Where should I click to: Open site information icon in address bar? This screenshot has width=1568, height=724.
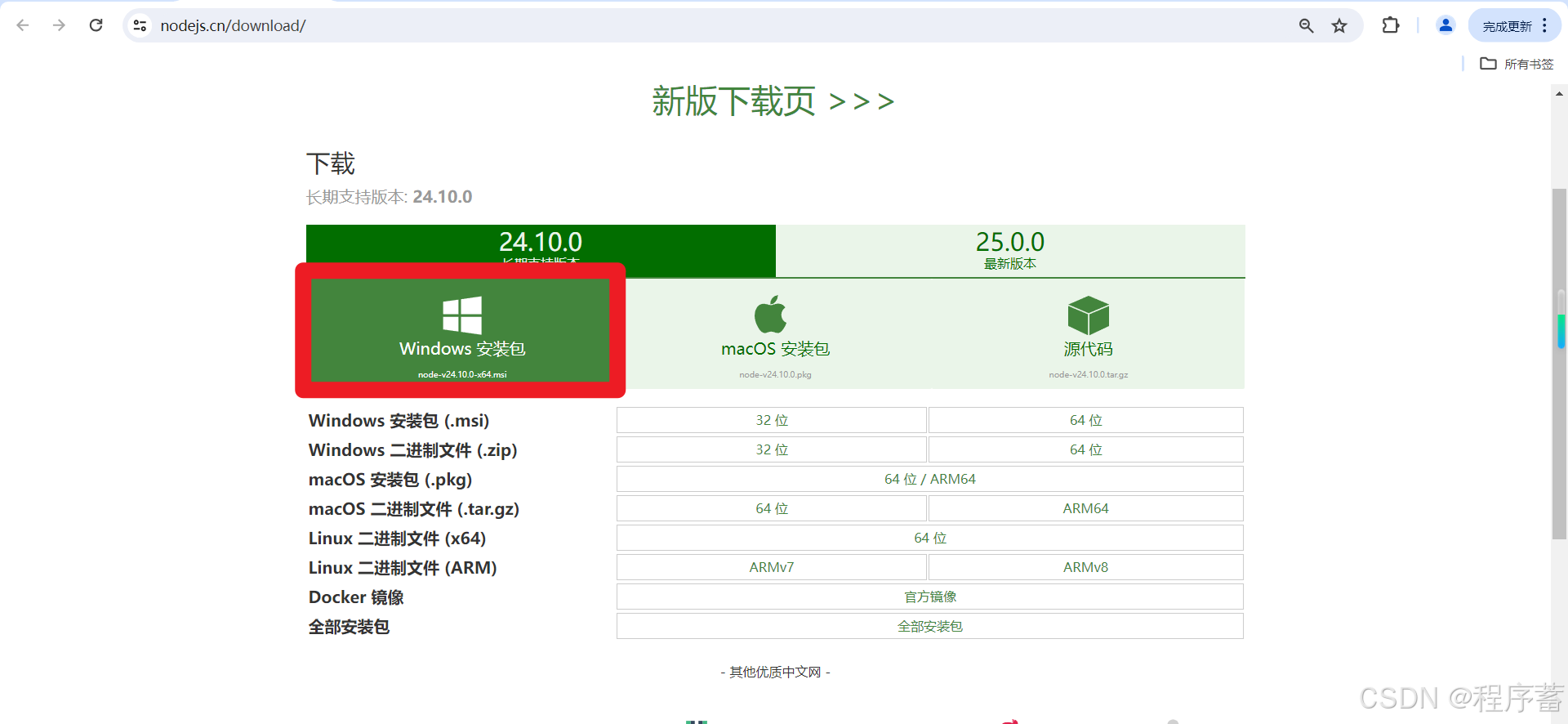coord(140,25)
